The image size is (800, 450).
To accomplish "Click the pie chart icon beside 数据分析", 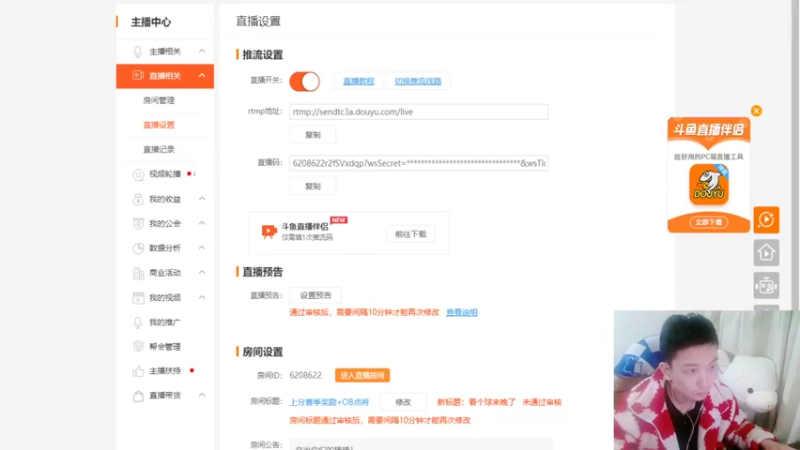I will click(138, 248).
